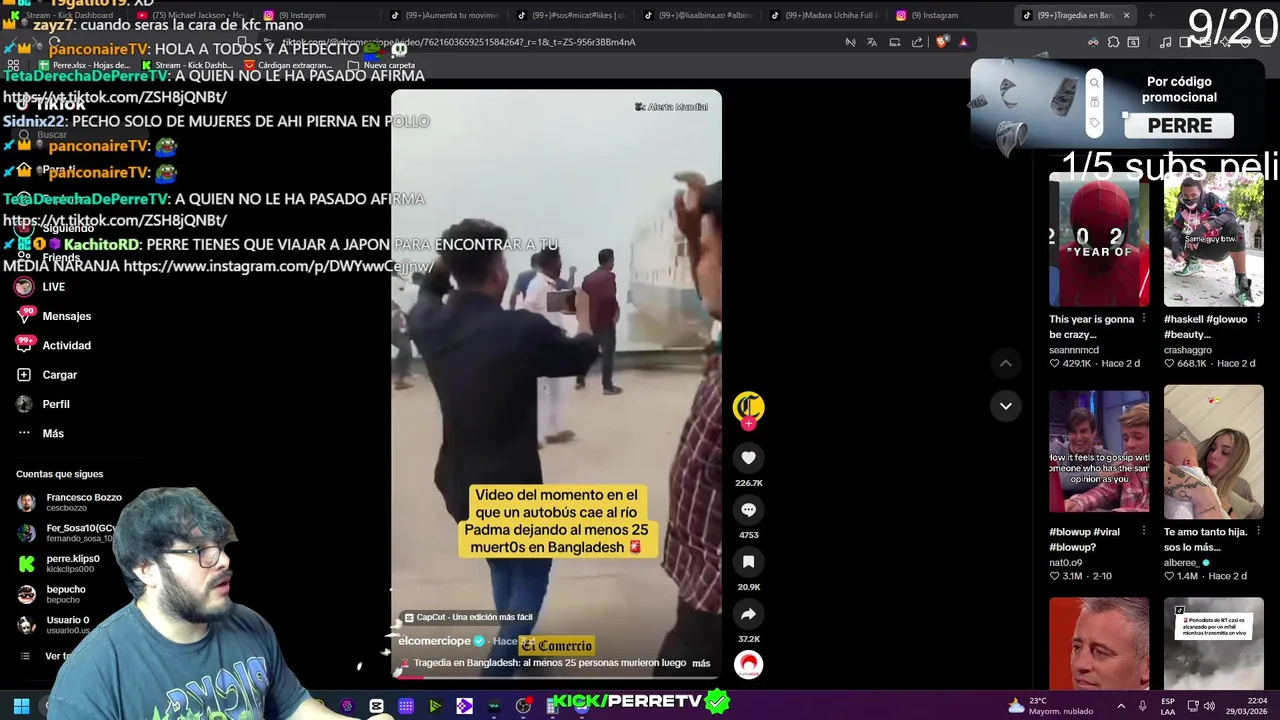Switch to the 'Aumenta tu movimiento' TikTok tab
The height and width of the screenshot is (720, 1280).
[x=444, y=15]
